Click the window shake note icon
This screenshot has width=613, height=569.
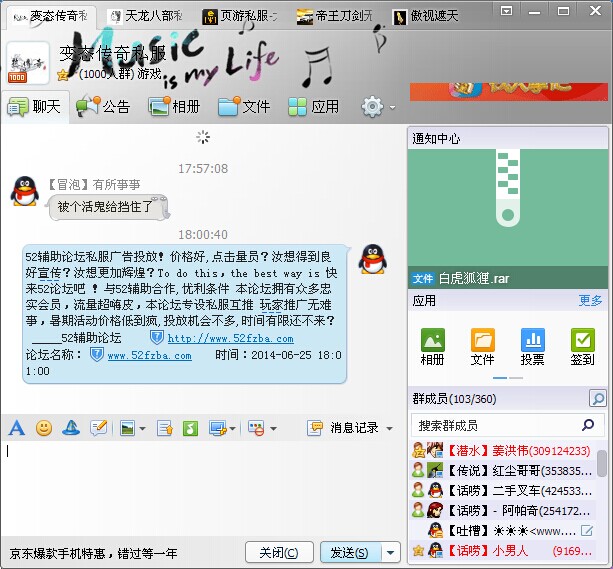[x=98, y=428]
